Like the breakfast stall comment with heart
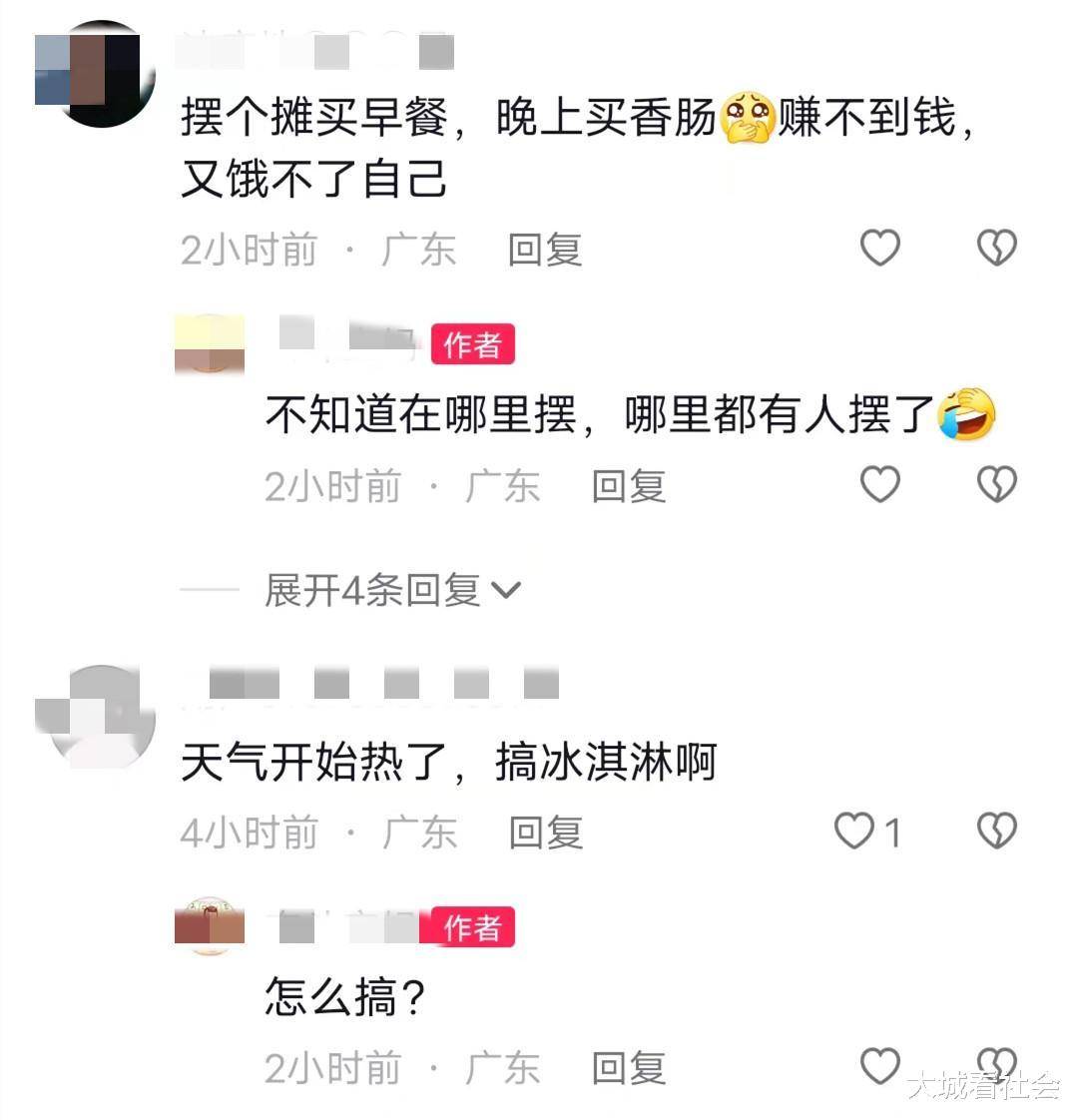Screen dimensions: 1076x1120 [x=879, y=248]
